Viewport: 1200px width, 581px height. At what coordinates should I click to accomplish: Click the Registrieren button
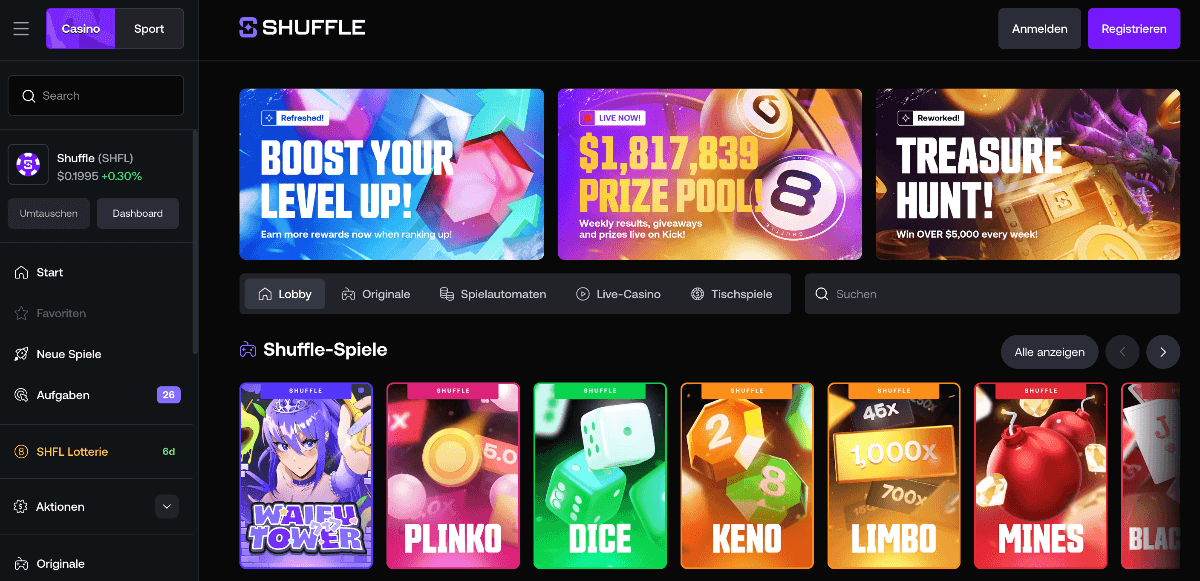coord(1134,29)
